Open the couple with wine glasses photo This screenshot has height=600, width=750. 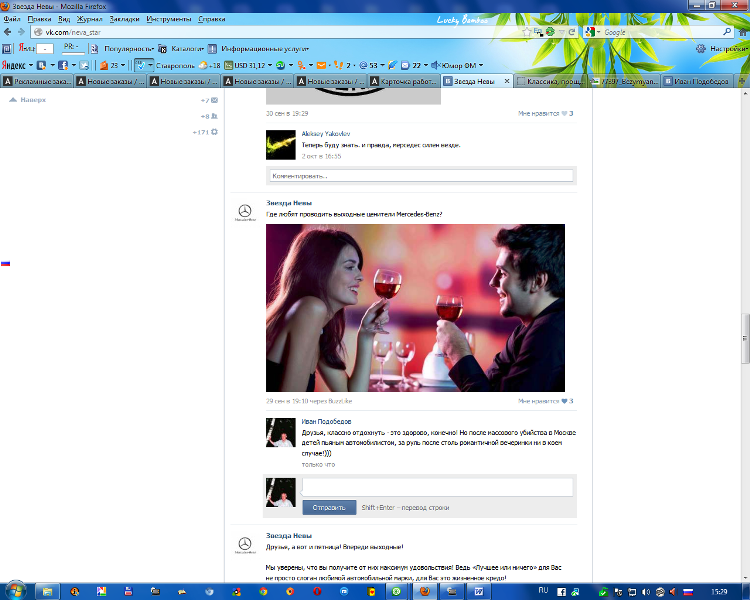coord(415,308)
